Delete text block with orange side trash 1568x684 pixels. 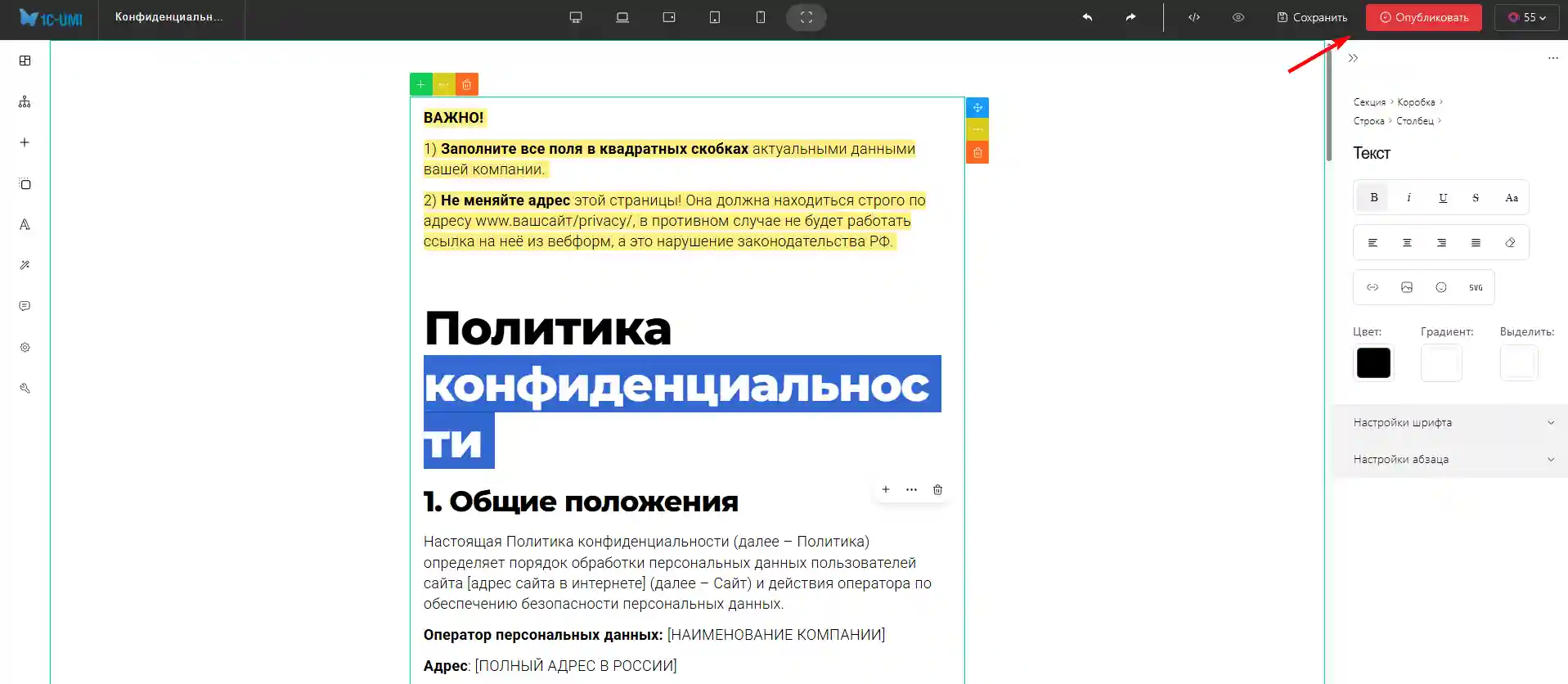pyautogui.click(x=977, y=152)
